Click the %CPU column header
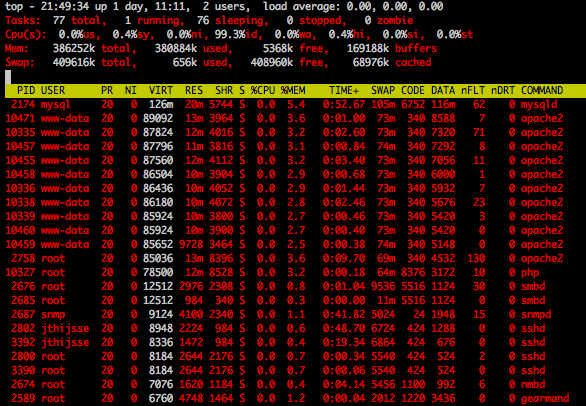586x406 pixels. [x=263, y=90]
